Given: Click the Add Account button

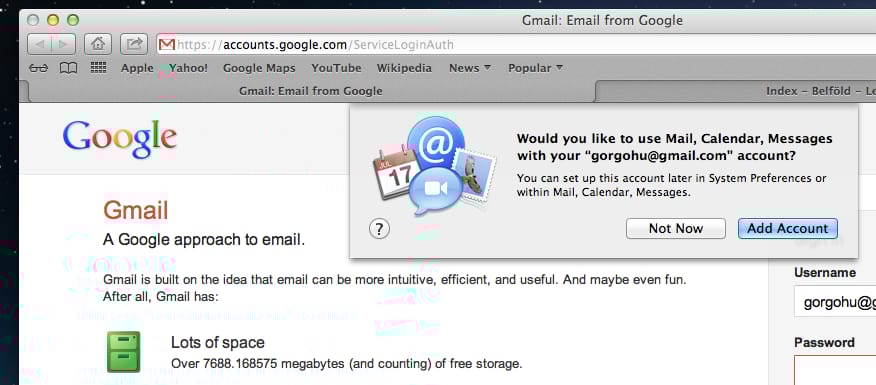Looking at the screenshot, I should tap(788, 229).
